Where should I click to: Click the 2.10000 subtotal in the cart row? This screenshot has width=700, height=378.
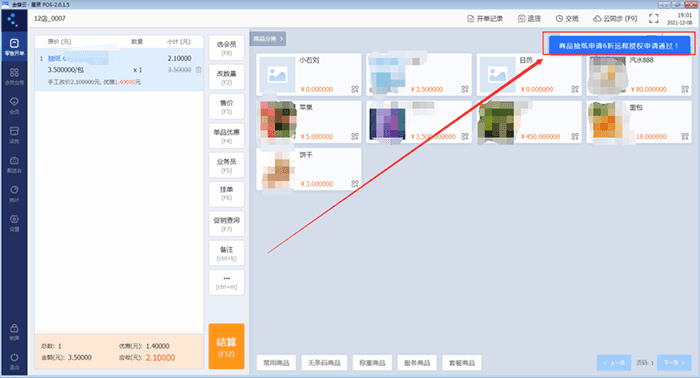(179, 58)
